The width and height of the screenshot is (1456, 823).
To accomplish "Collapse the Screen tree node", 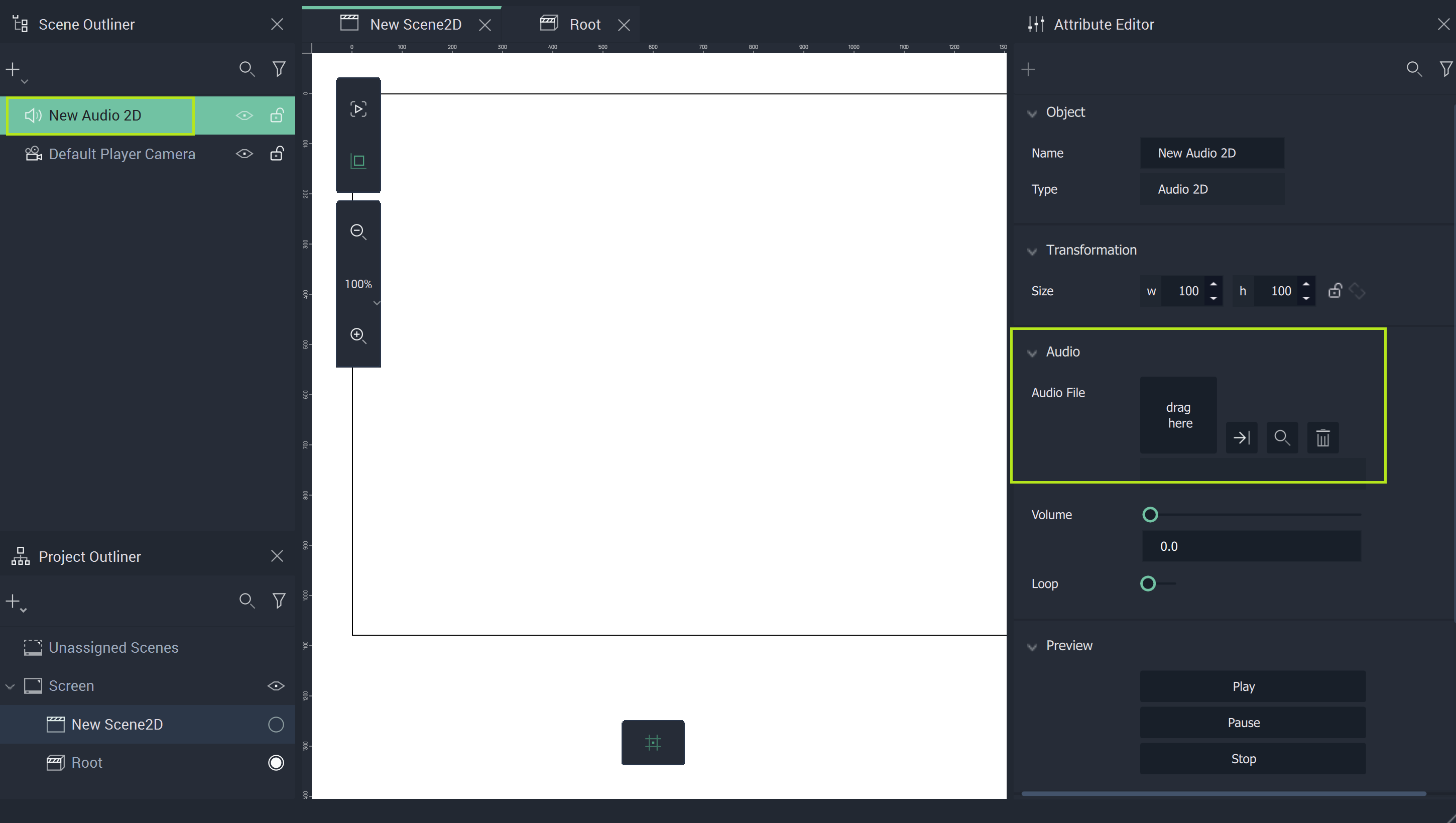I will (10, 686).
